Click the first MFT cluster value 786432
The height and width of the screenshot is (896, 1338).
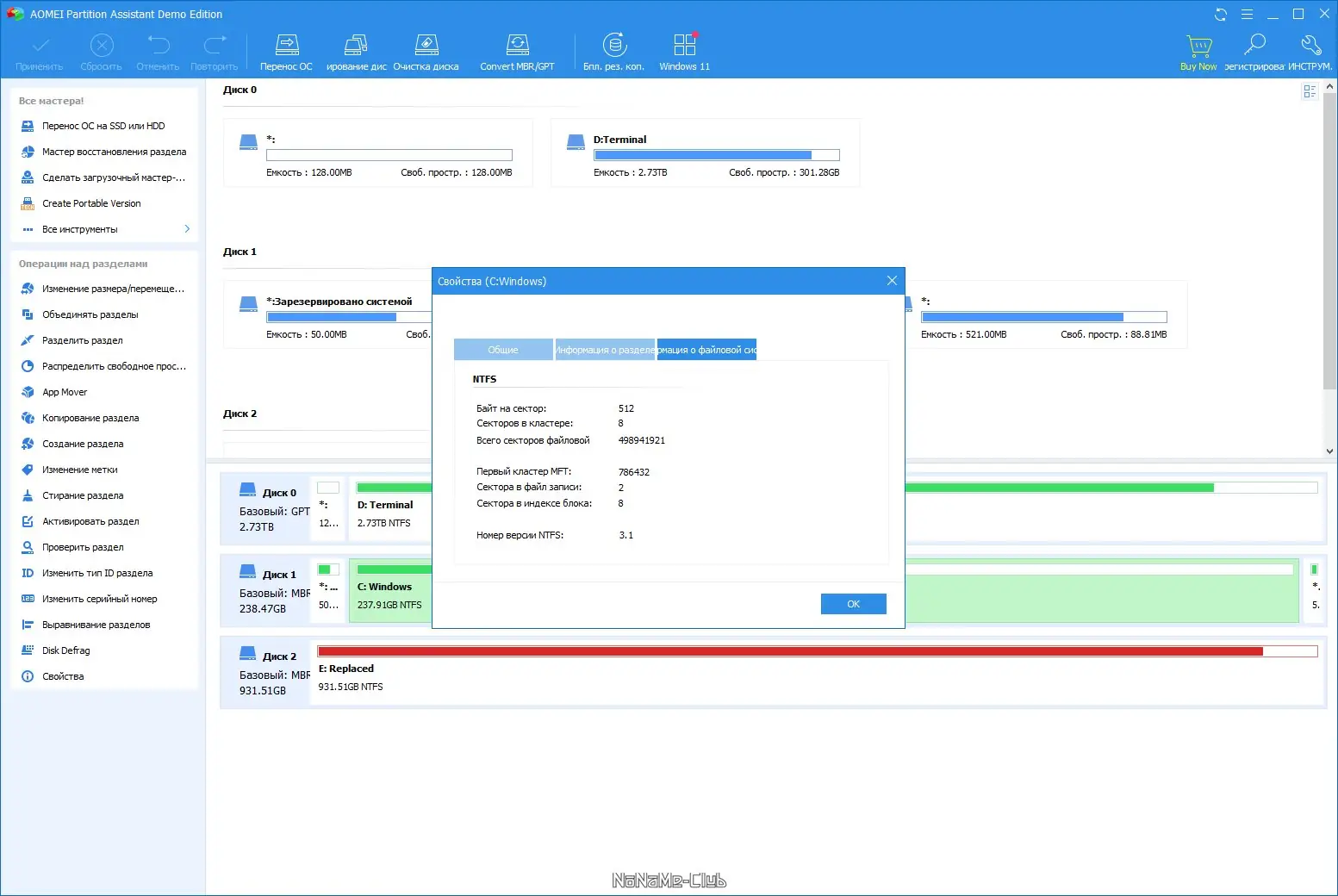tap(634, 472)
